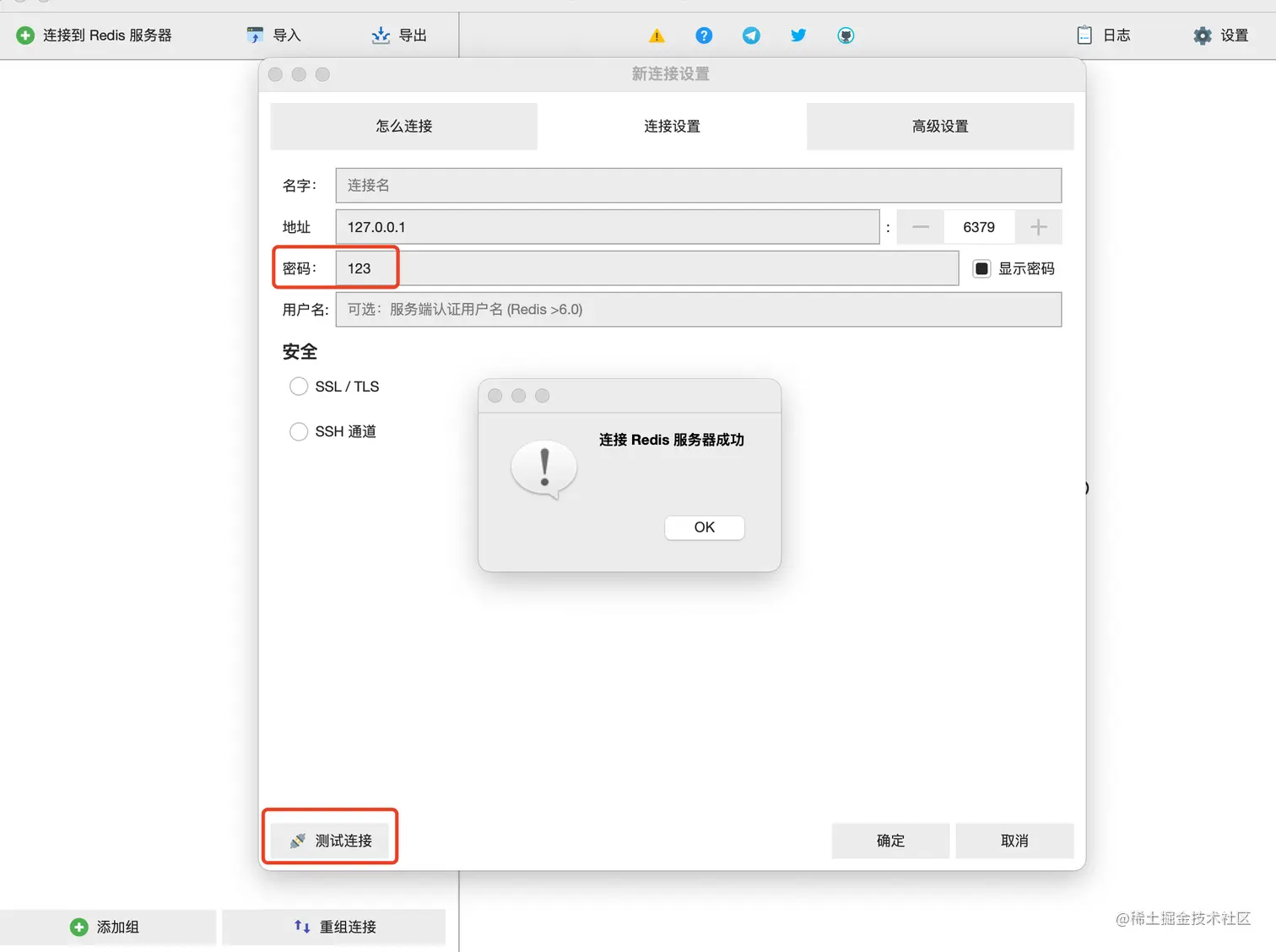Close the success message dialog window

pyautogui.click(x=495, y=396)
